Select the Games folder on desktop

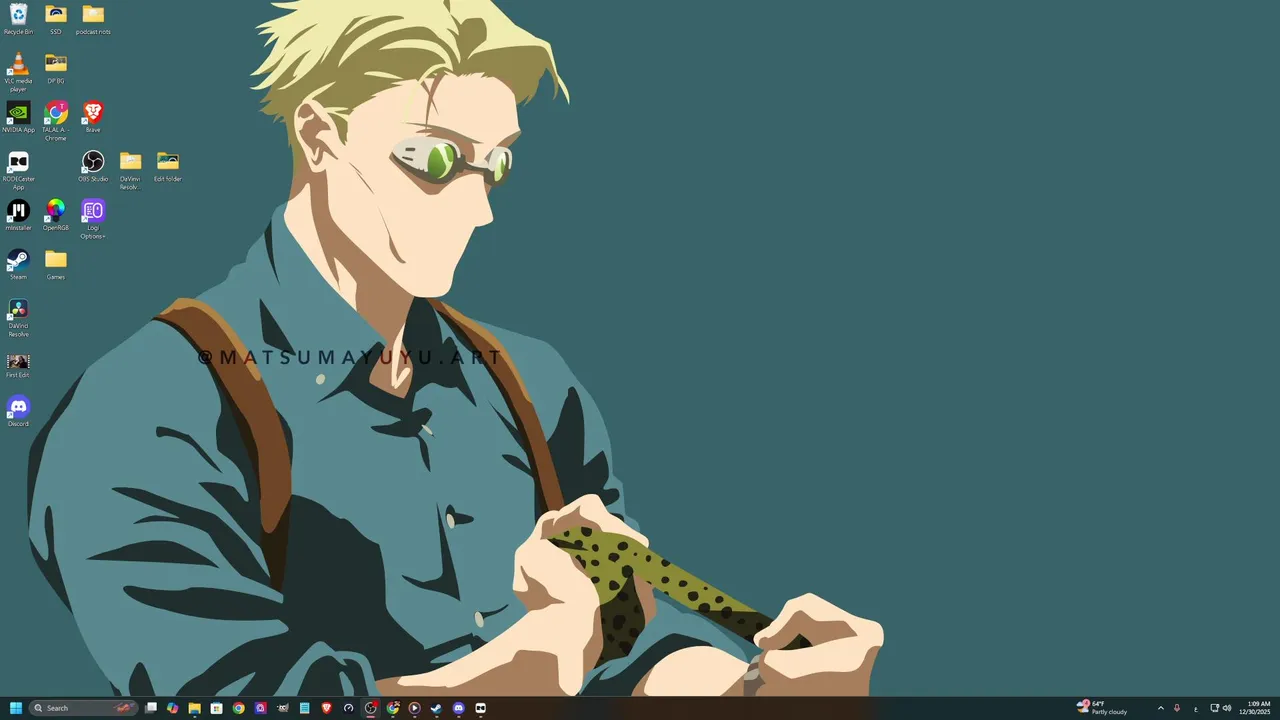(56, 264)
